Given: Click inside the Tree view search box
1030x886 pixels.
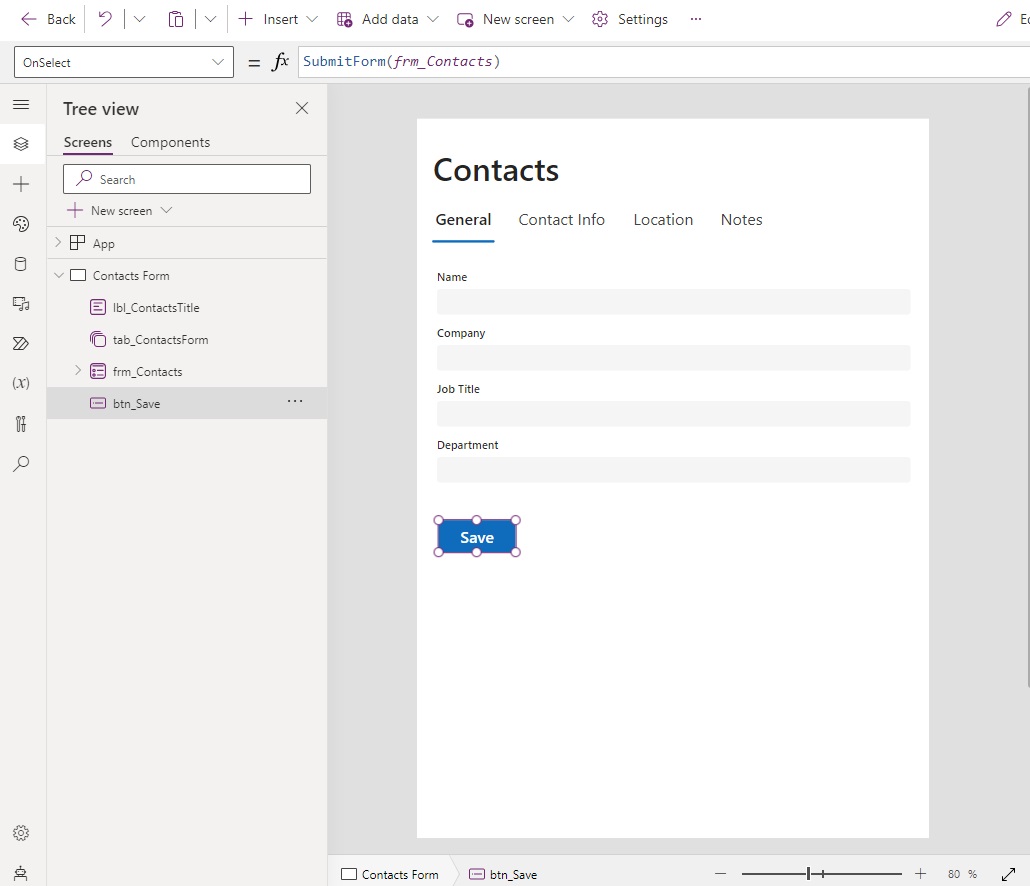Looking at the screenshot, I should pyautogui.click(x=186, y=179).
